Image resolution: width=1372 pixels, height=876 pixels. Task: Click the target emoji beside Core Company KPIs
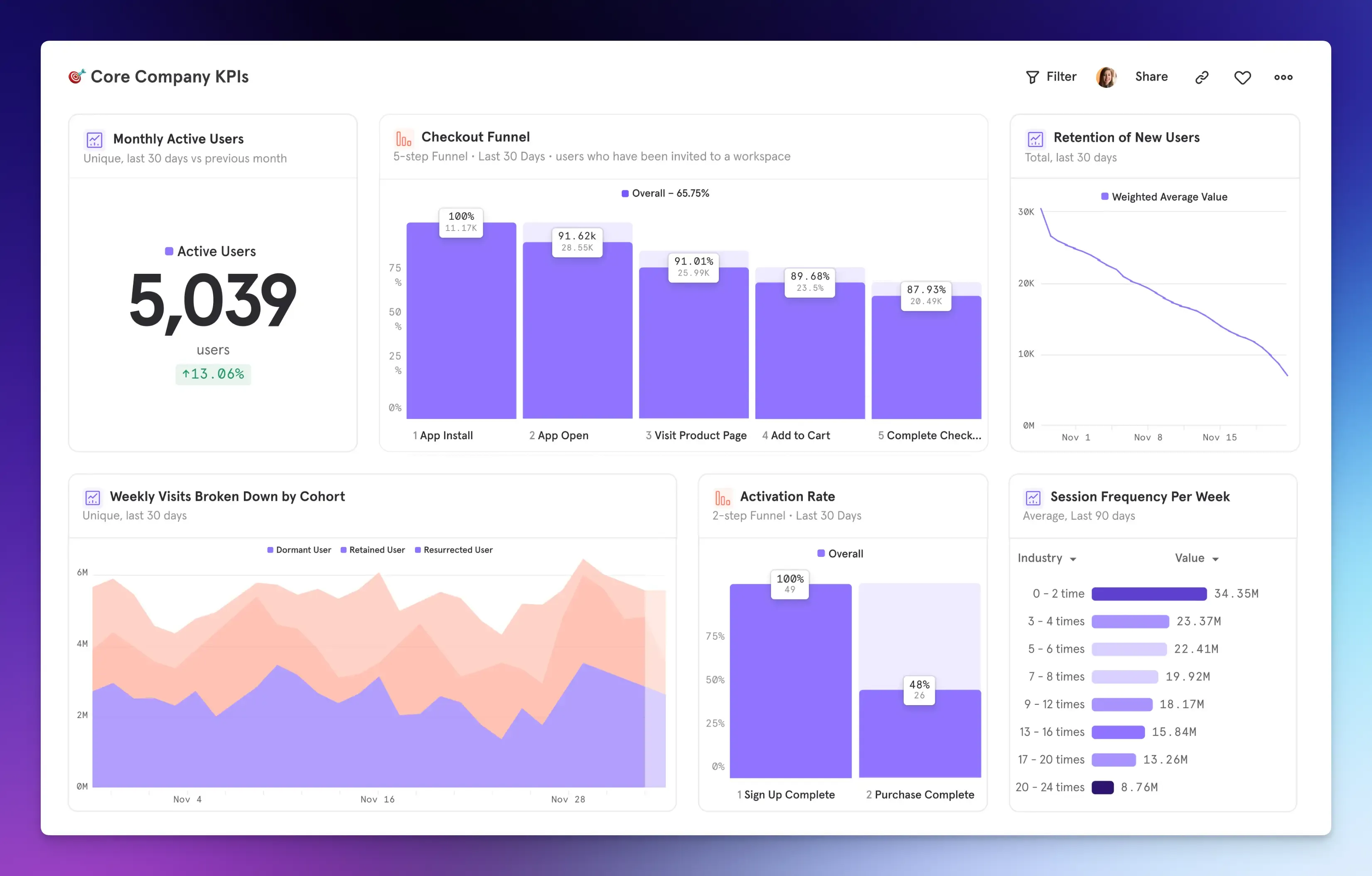click(x=76, y=76)
